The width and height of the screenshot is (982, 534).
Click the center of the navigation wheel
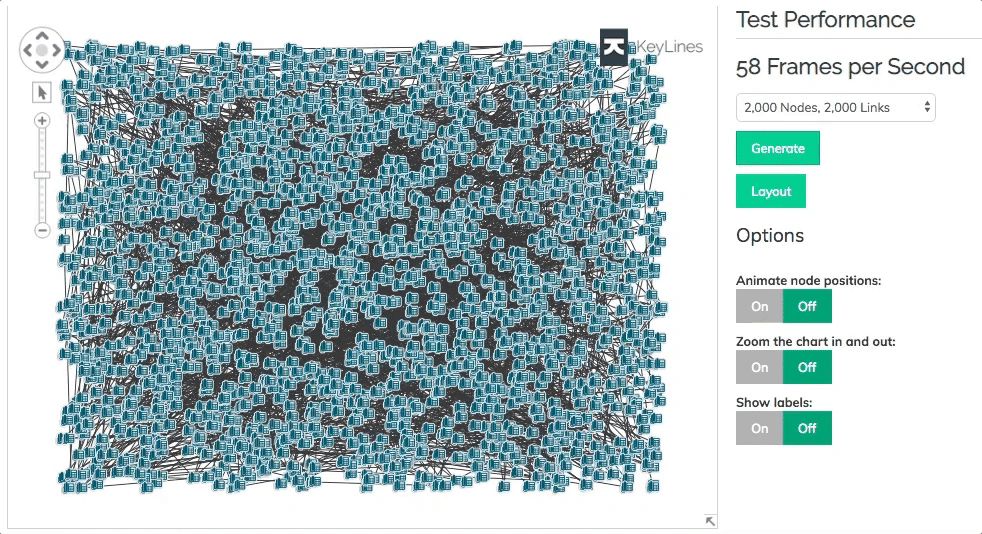click(42, 50)
